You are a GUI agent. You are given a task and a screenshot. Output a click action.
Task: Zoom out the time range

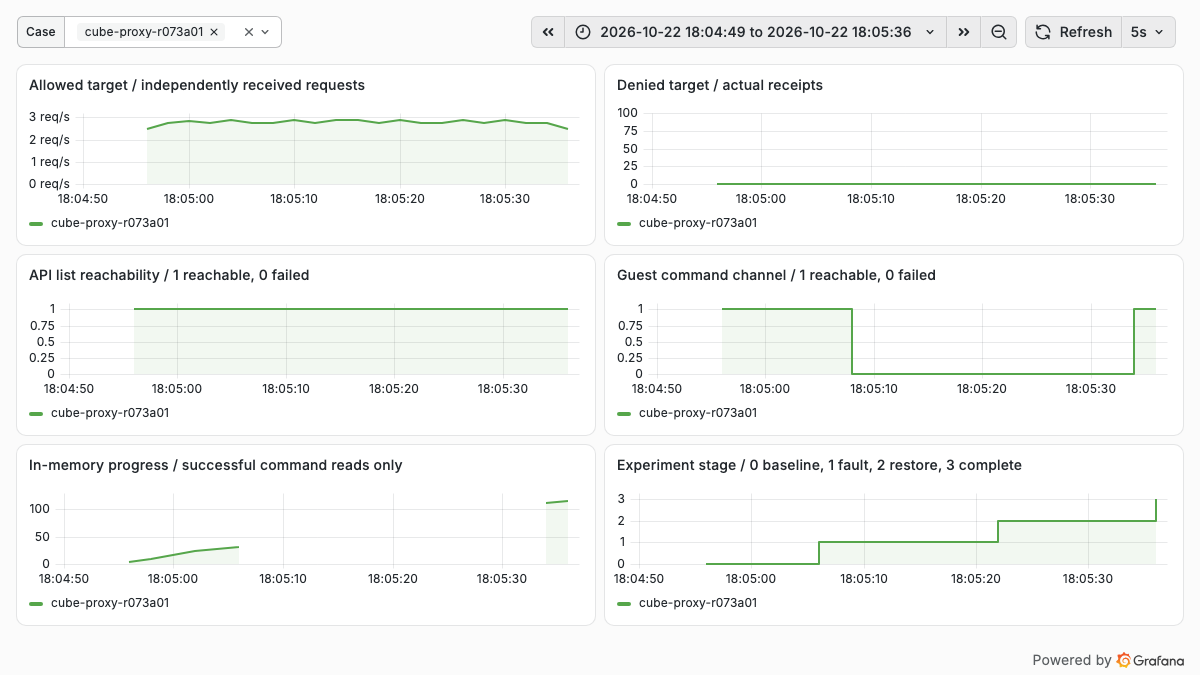click(998, 32)
